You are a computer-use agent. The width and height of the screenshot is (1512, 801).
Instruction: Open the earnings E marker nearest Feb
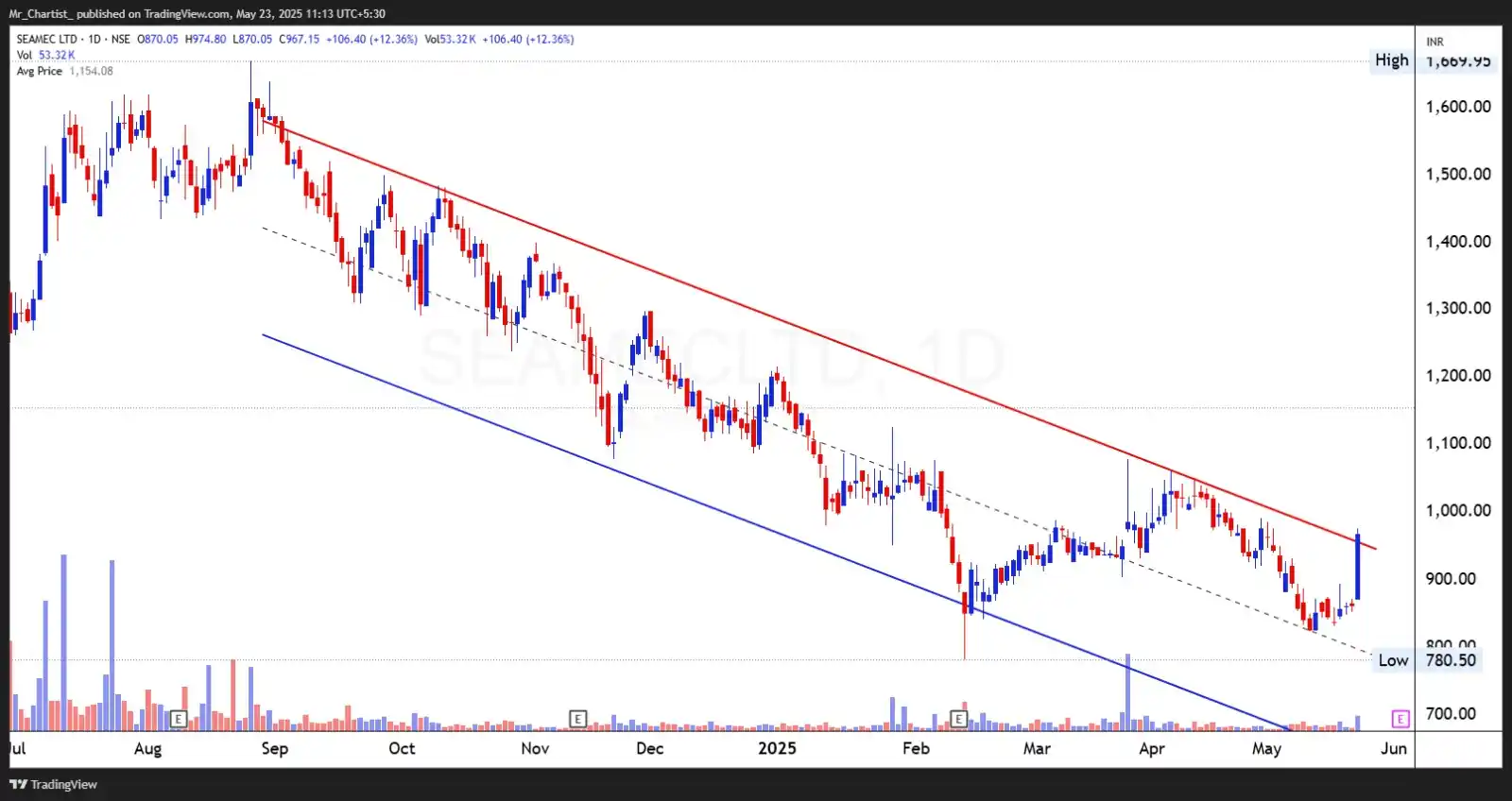[958, 719]
